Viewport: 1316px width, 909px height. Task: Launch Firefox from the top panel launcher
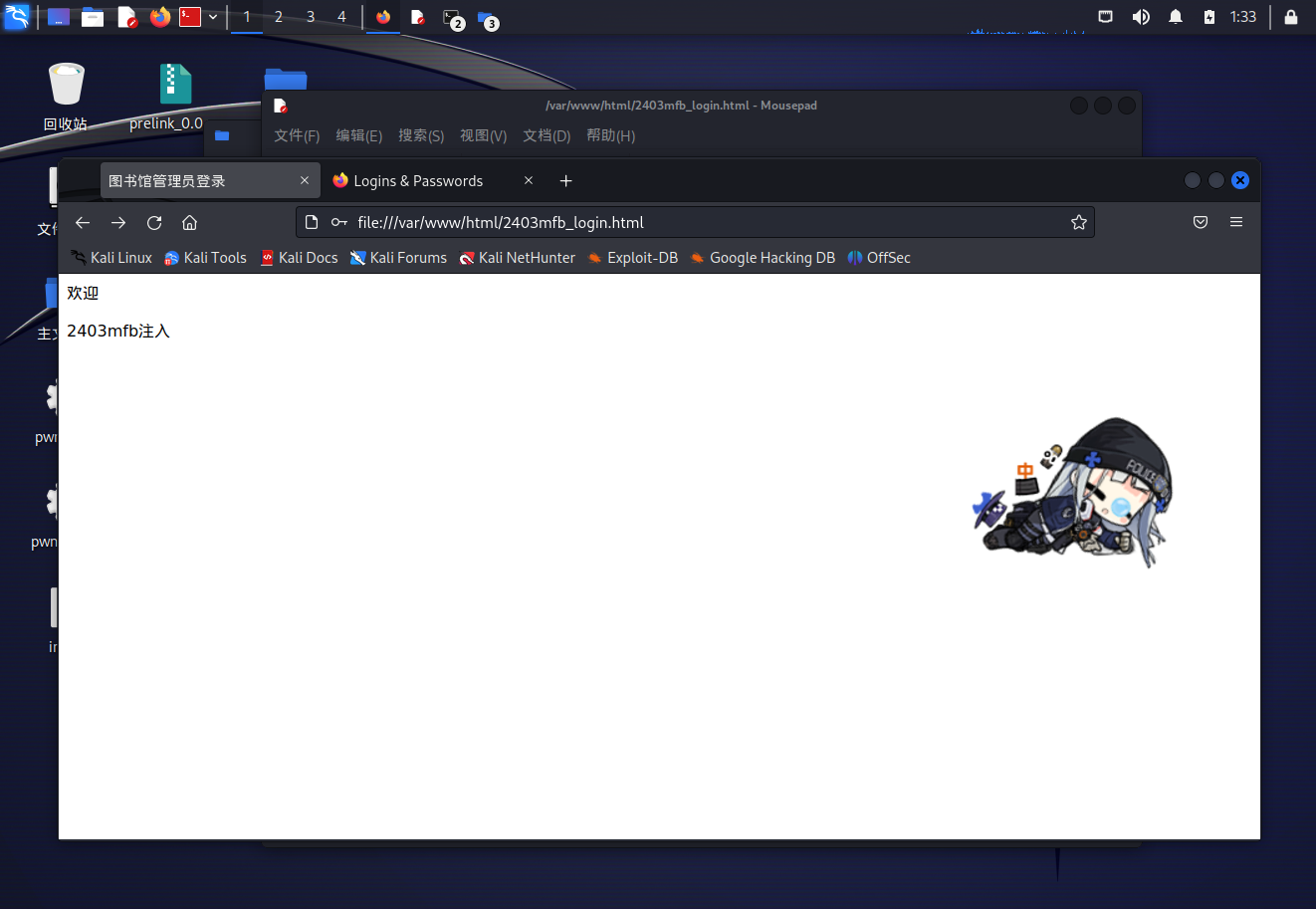tap(159, 17)
